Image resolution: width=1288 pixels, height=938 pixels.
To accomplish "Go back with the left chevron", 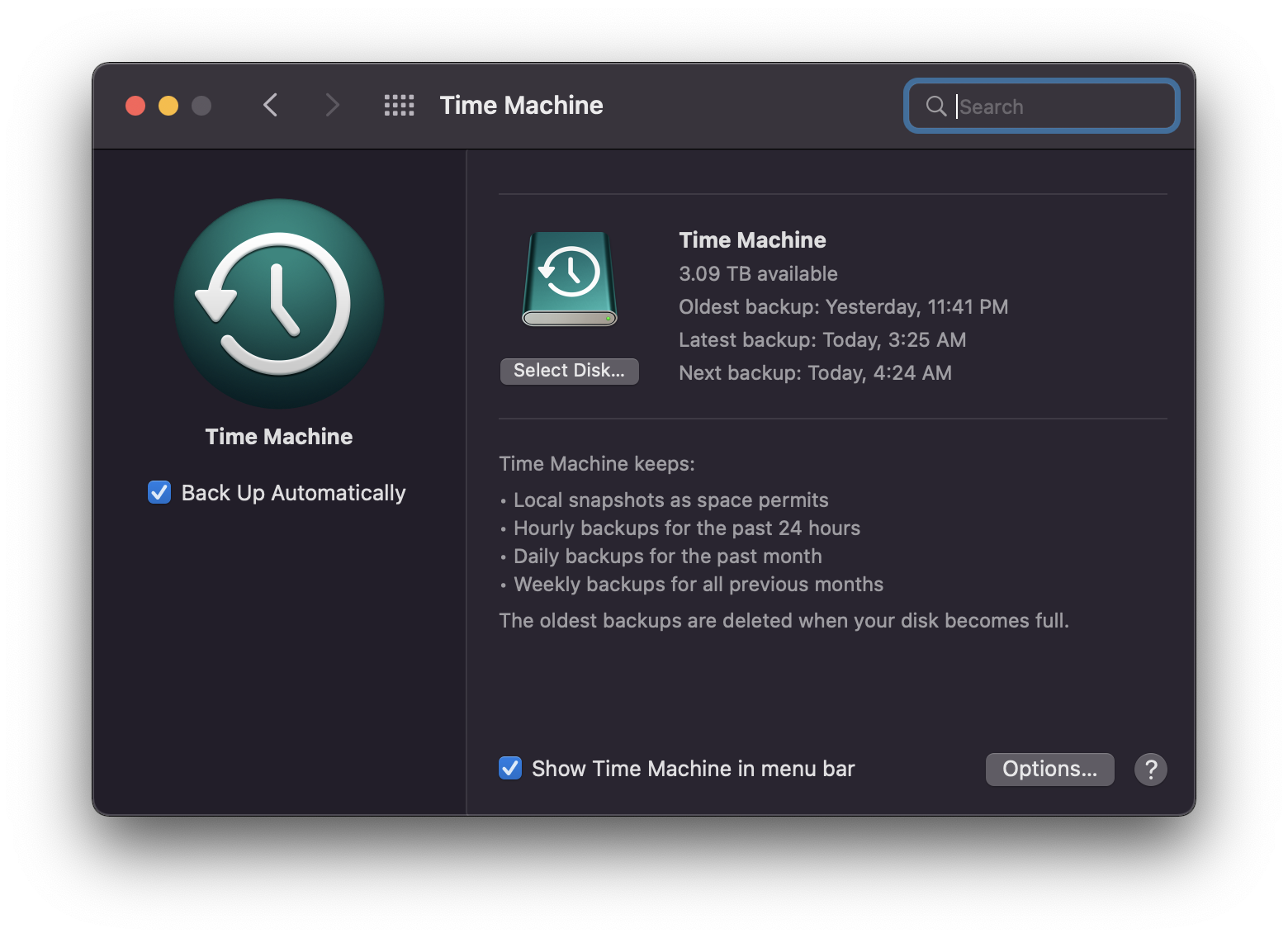I will [270, 106].
